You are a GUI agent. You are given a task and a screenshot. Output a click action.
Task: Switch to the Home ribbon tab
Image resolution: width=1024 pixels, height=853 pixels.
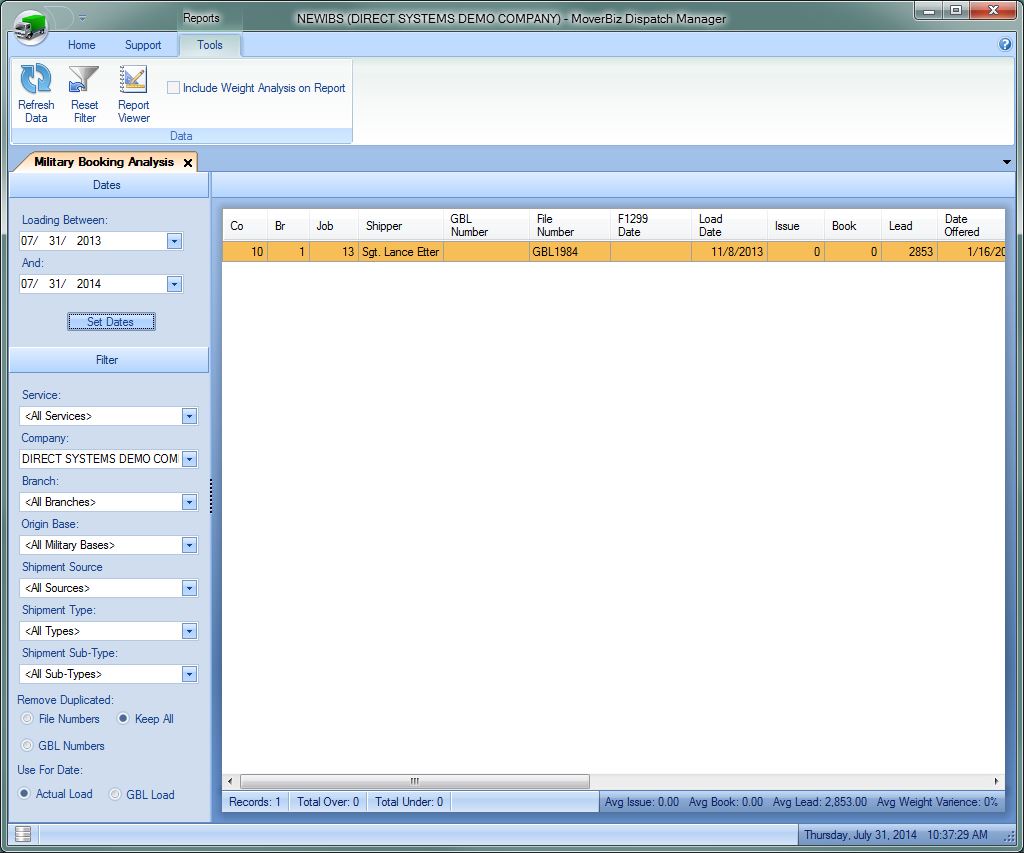pyautogui.click(x=81, y=45)
